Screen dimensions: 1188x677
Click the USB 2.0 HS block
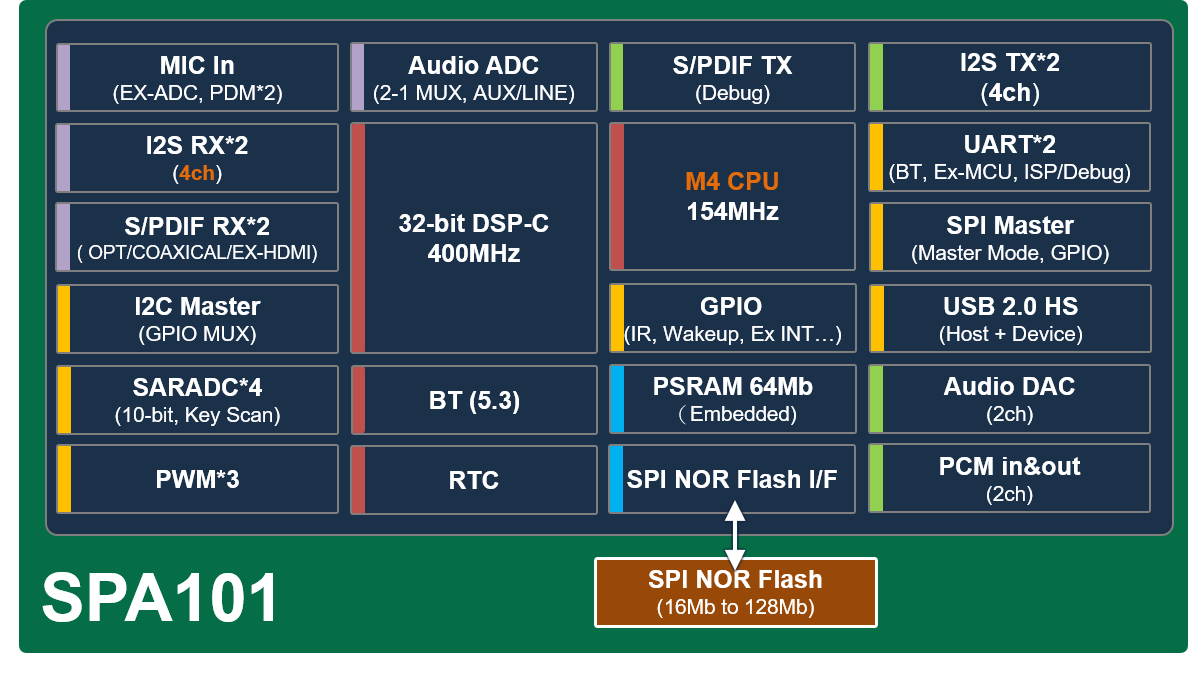[x=1009, y=318]
